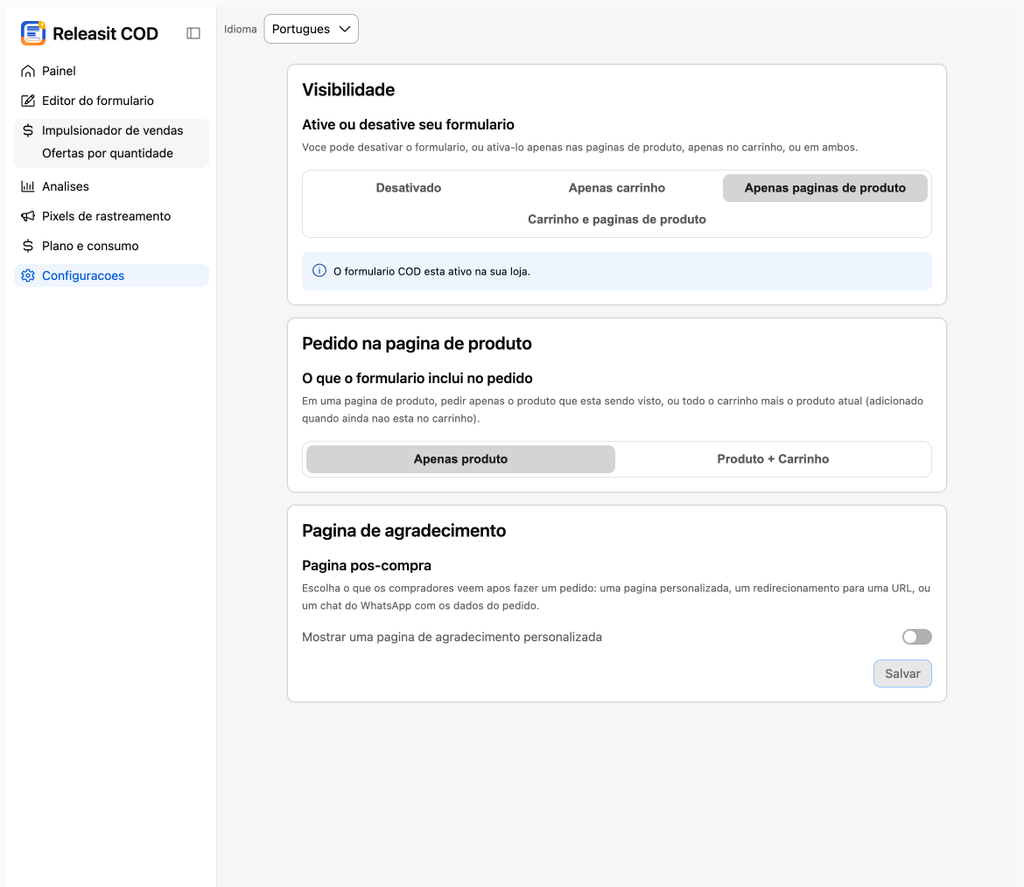Choose Apenas produto order option

(x=460, y=459)
